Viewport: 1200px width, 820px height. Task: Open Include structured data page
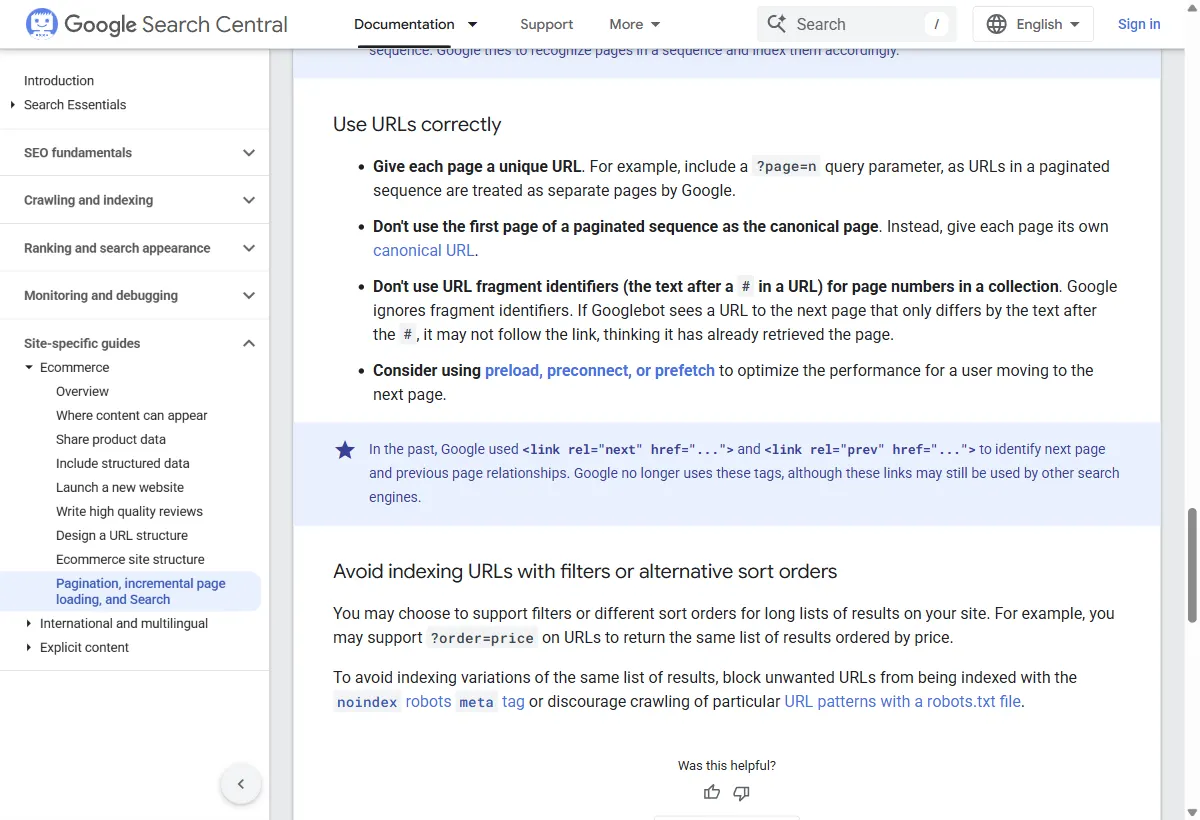(123, 464)
